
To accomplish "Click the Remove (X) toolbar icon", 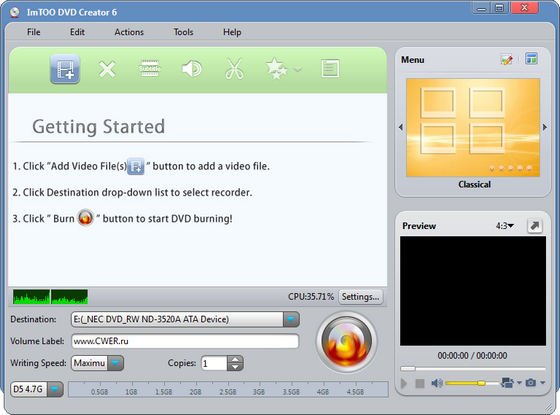I will click(x=107, y=69).
